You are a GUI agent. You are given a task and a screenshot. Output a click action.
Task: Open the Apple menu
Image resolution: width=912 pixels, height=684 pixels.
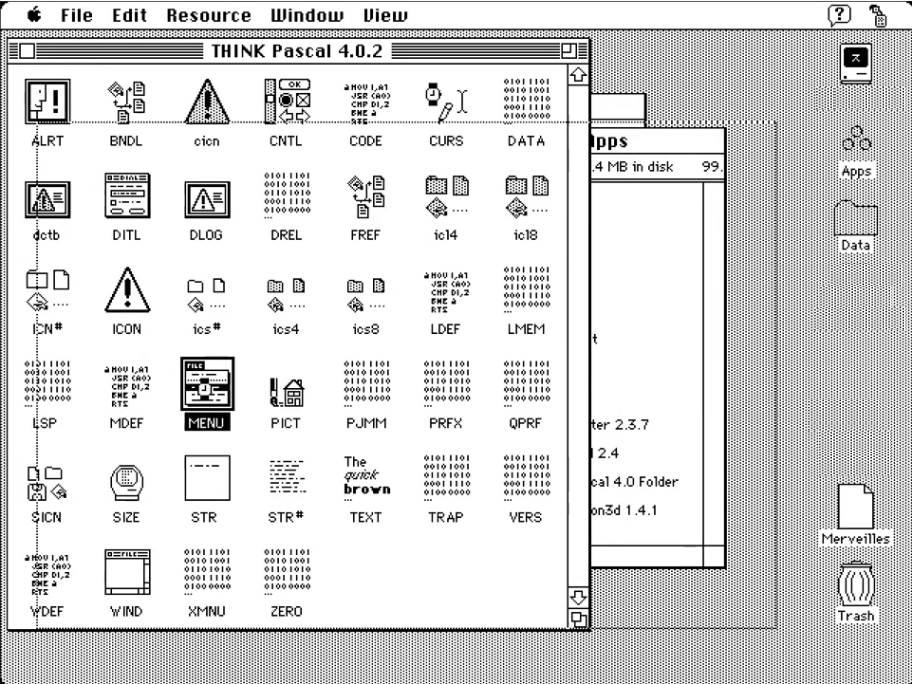32,16
